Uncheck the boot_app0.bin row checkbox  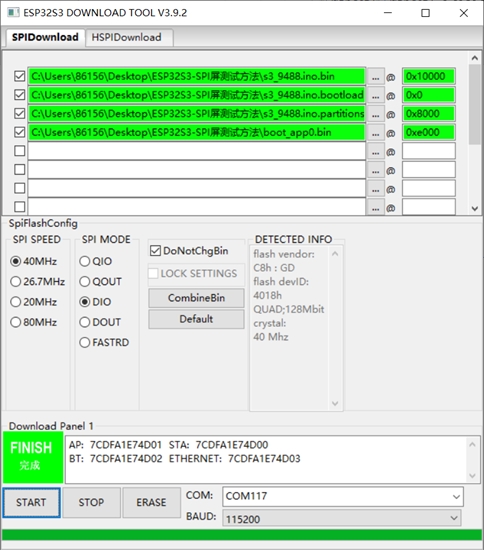point(20,132)
